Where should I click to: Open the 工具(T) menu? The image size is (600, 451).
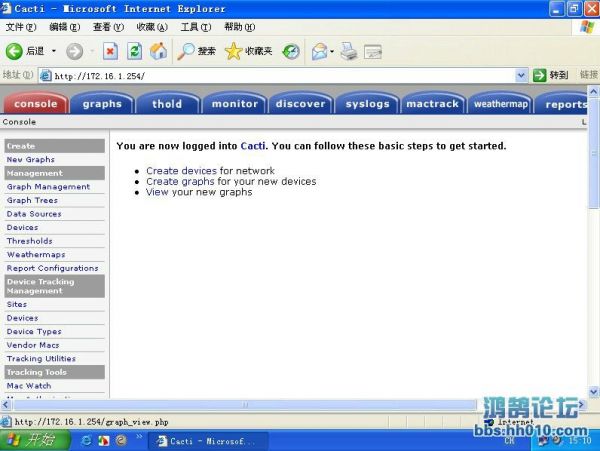pos(196,27)
